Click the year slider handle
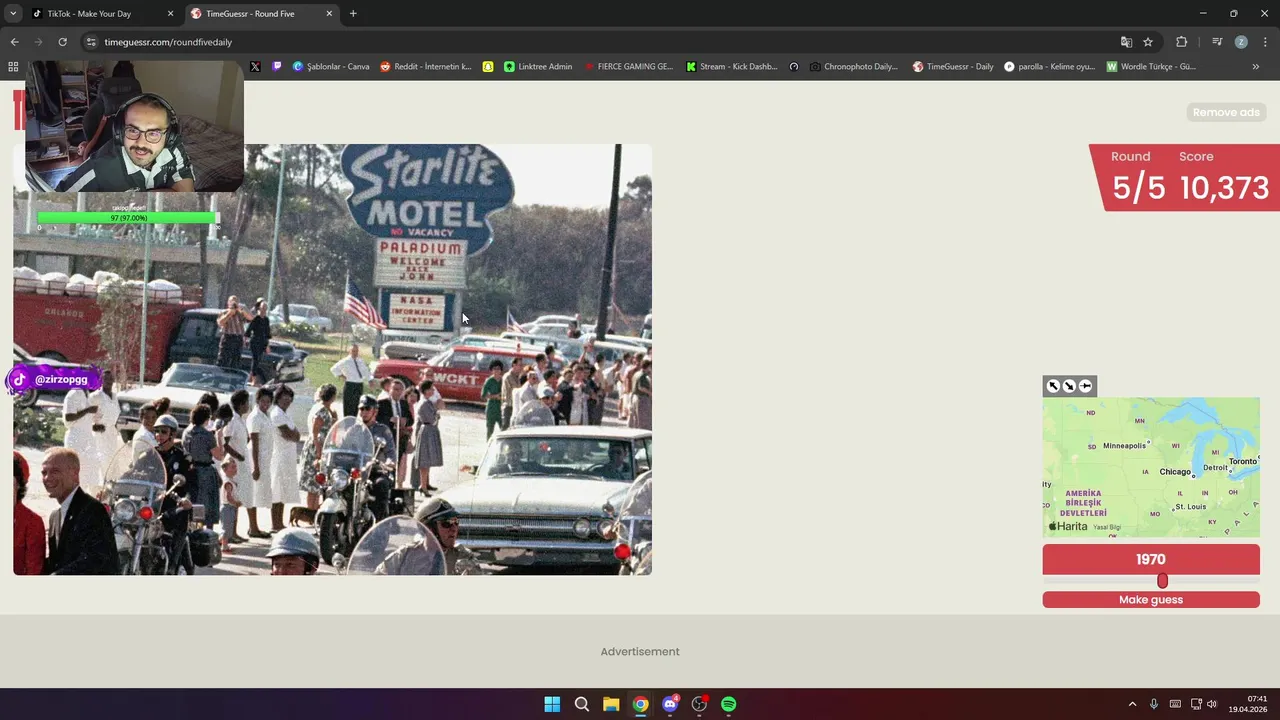 click(1162, 581)
